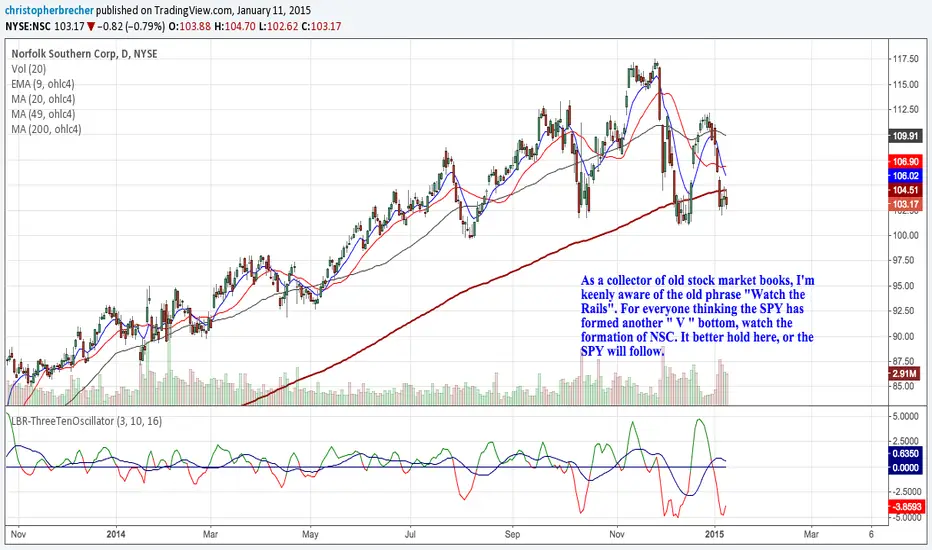
Task: Click the 0.6350 oscillator value label
Action: tap(906, 454)
